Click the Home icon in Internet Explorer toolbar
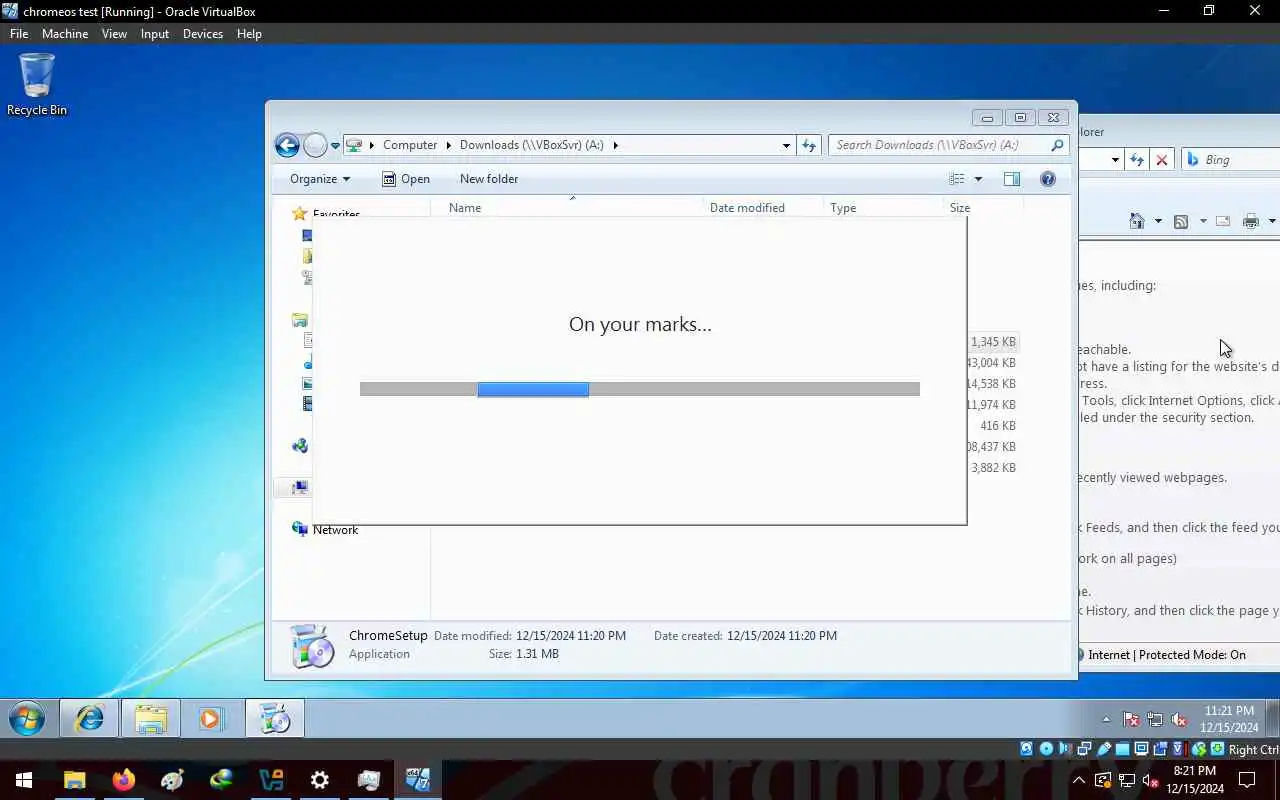This screenshot has height=800, width=1280. pos(1137,221)
